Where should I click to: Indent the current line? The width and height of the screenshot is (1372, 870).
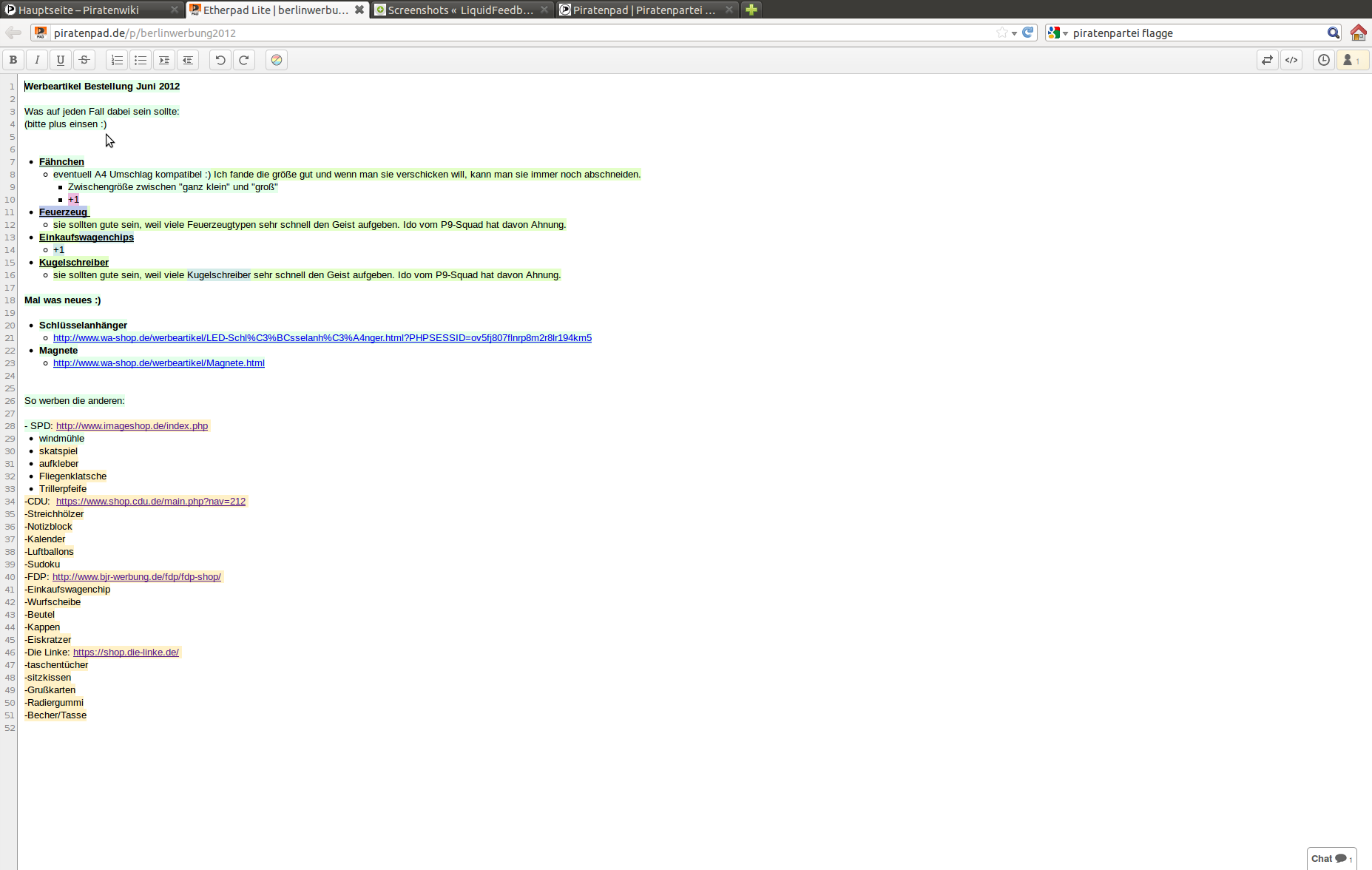point(164,61)
